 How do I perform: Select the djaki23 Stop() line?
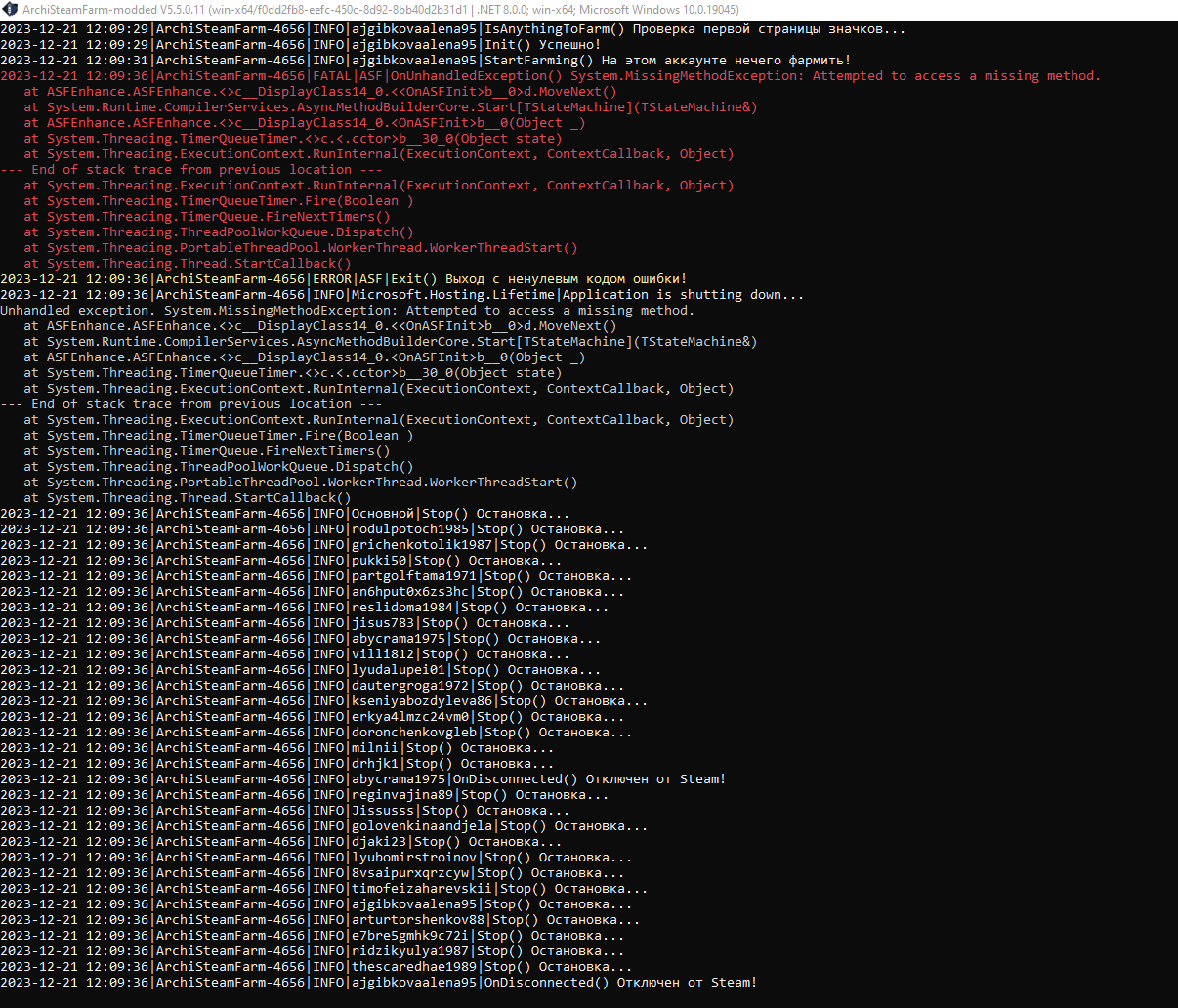pos(281,842)
